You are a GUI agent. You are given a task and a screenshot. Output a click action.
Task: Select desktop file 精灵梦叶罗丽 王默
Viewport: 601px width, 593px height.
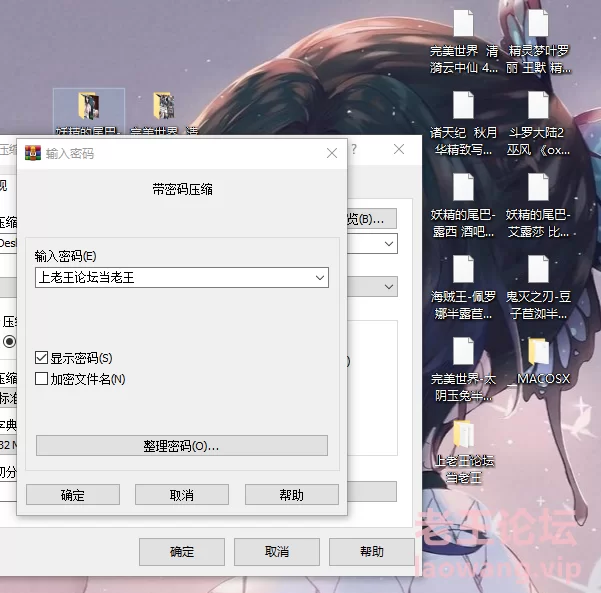pyautogui.click(x=539, y=42)
